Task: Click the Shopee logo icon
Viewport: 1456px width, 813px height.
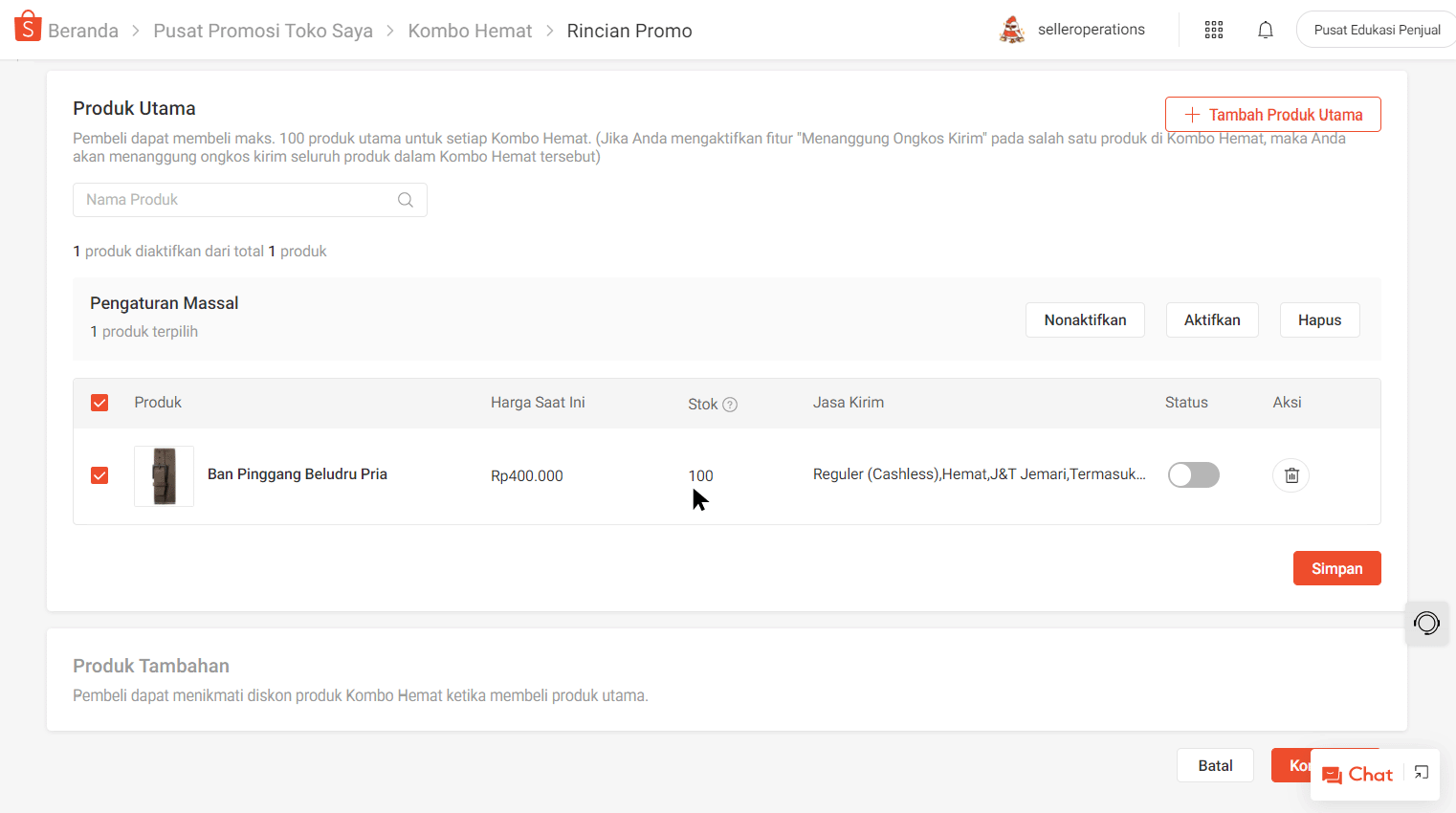Action: point(28,28)
